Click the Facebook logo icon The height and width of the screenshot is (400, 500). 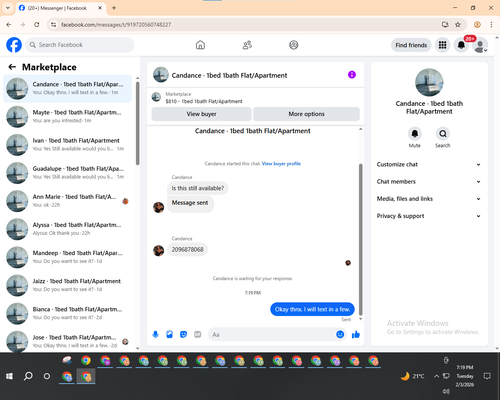[14, 45]
